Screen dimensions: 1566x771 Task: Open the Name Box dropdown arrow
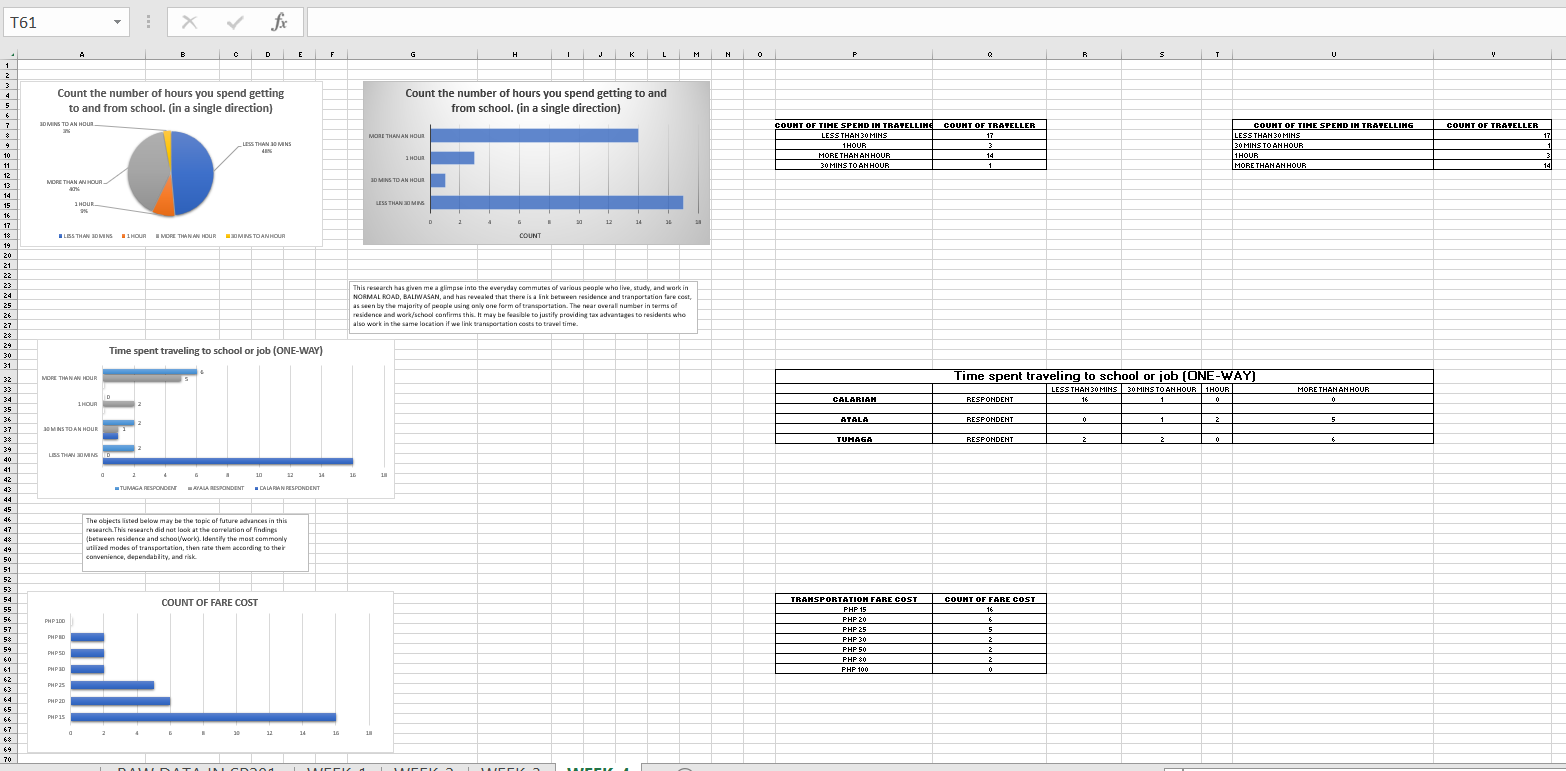point(118,22)
